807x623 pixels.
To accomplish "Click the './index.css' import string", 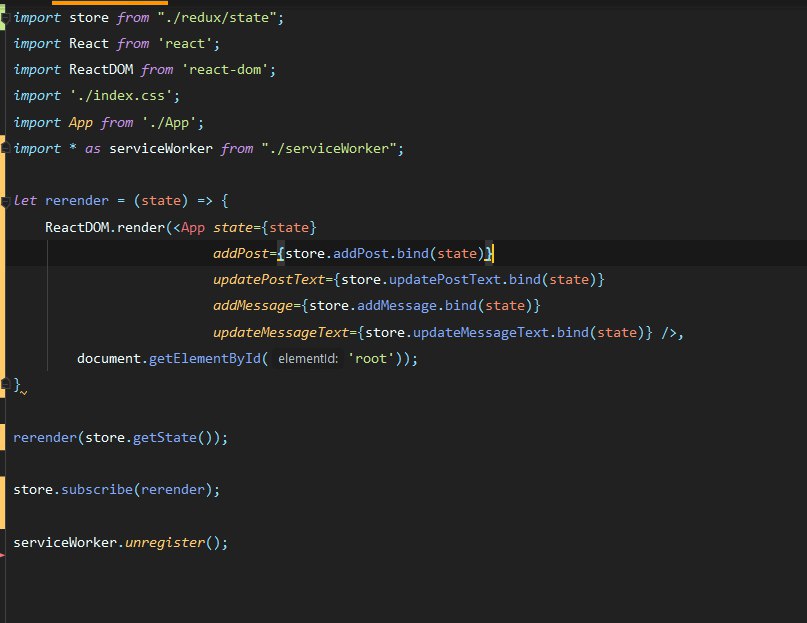I will tap(121, 96).
